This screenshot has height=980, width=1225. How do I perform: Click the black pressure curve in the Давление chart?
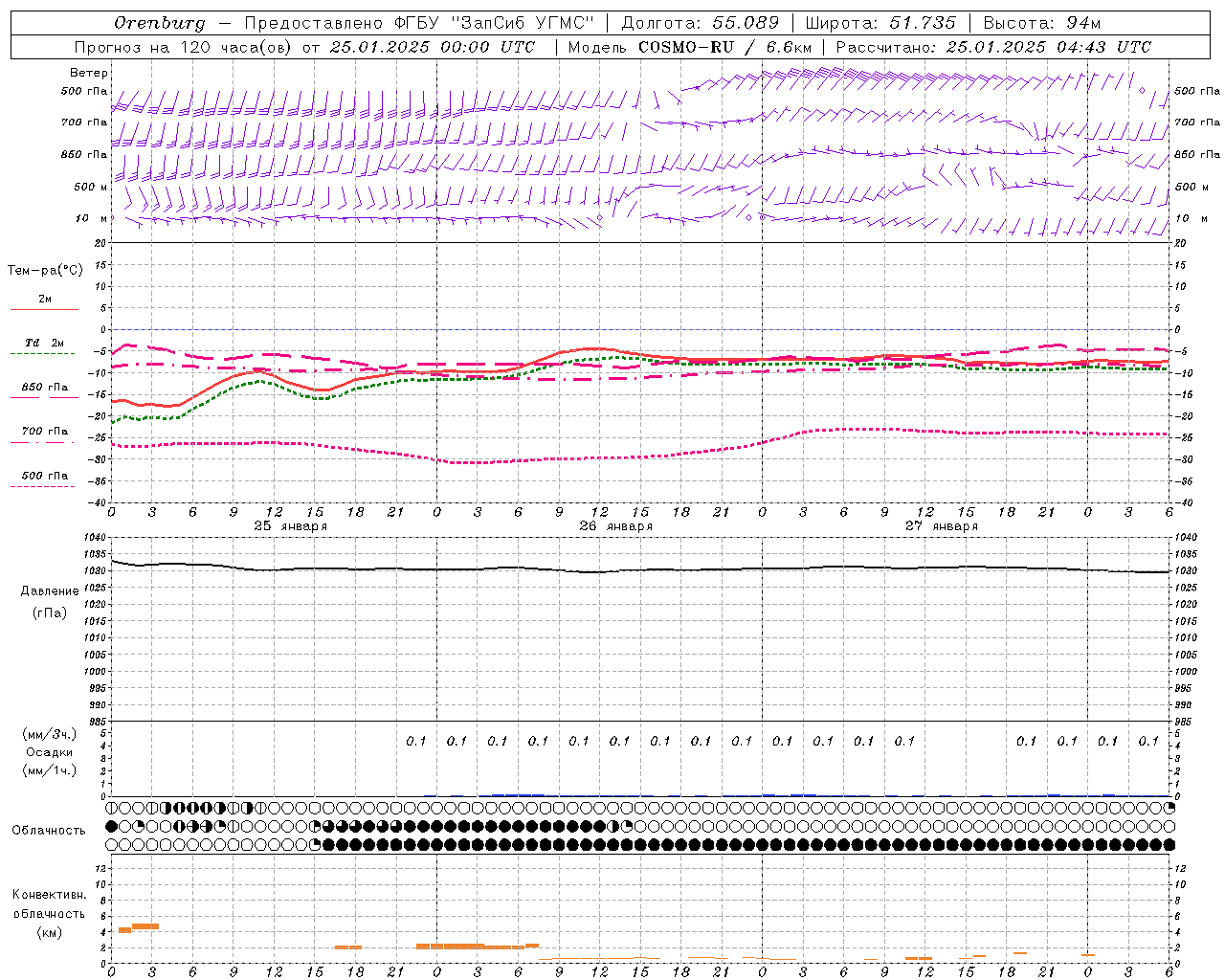[x=641, y=570]
